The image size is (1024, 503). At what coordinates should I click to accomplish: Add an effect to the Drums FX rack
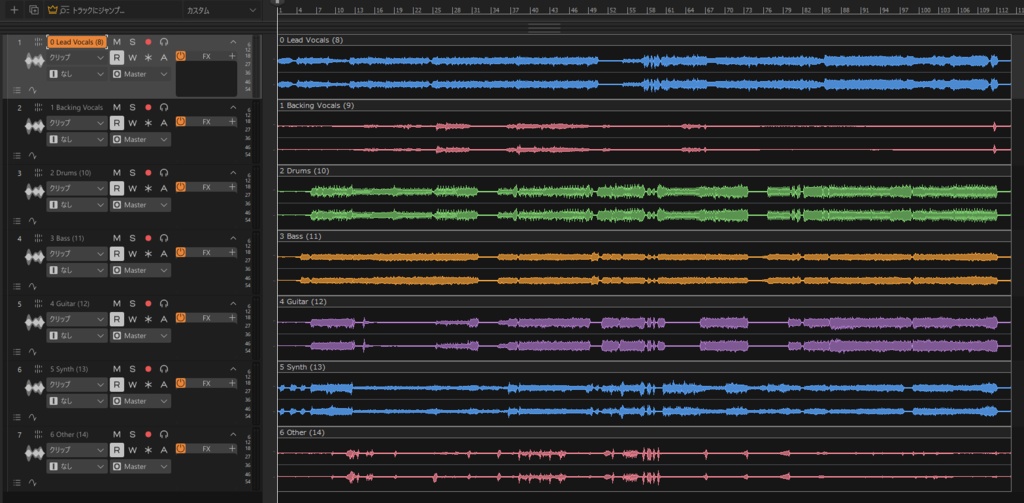pos(232,187)
